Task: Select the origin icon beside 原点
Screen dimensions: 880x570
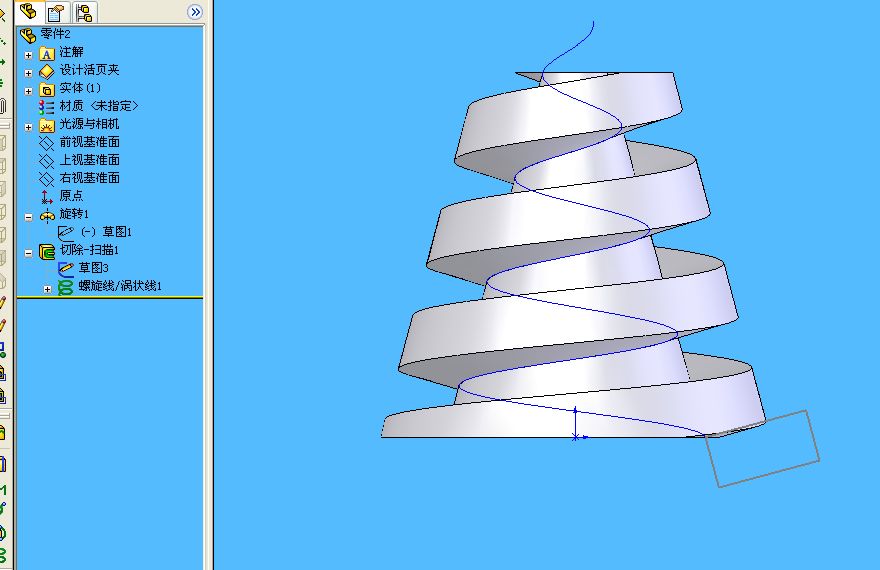Action: 47,196
